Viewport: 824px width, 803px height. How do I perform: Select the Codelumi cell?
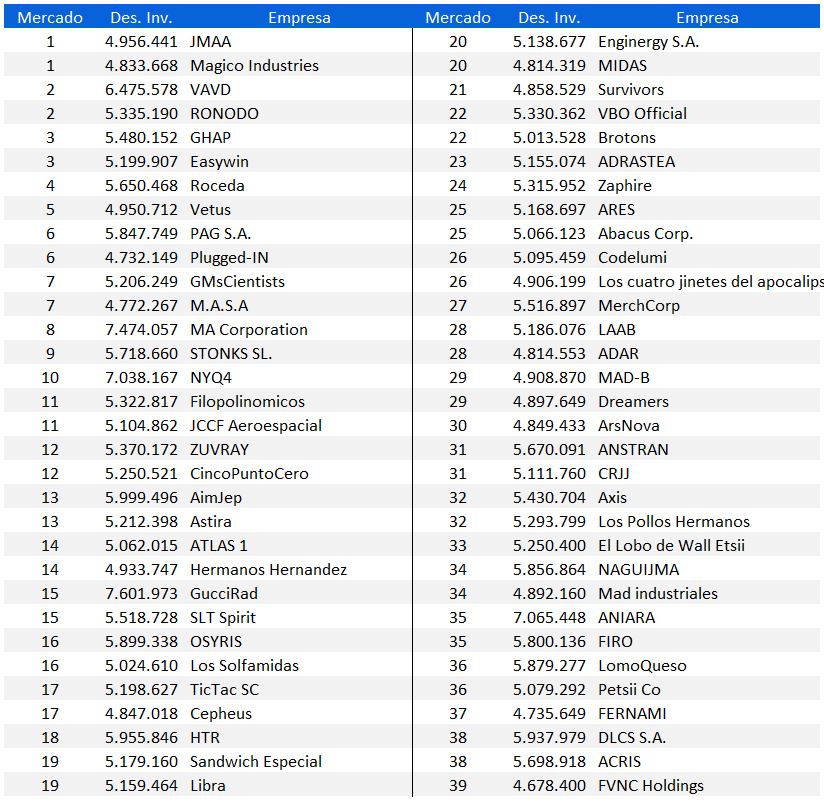pos(632,258)
